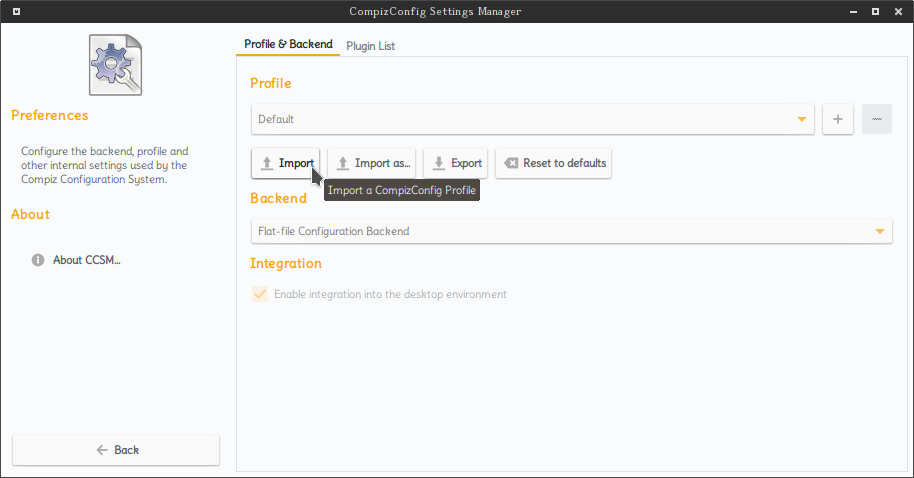914x478 pixels.
Task: Click the Preferences heading
Action: [x=50, y=115]
